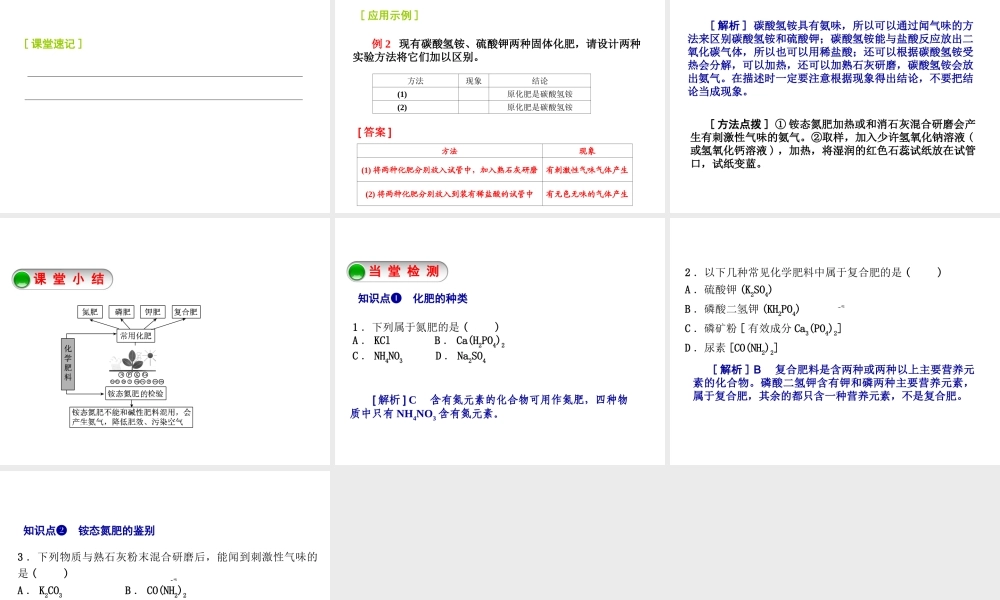Click the 当堂检测 title badge text
1000x600 pixels.
[x=404, y=272]
